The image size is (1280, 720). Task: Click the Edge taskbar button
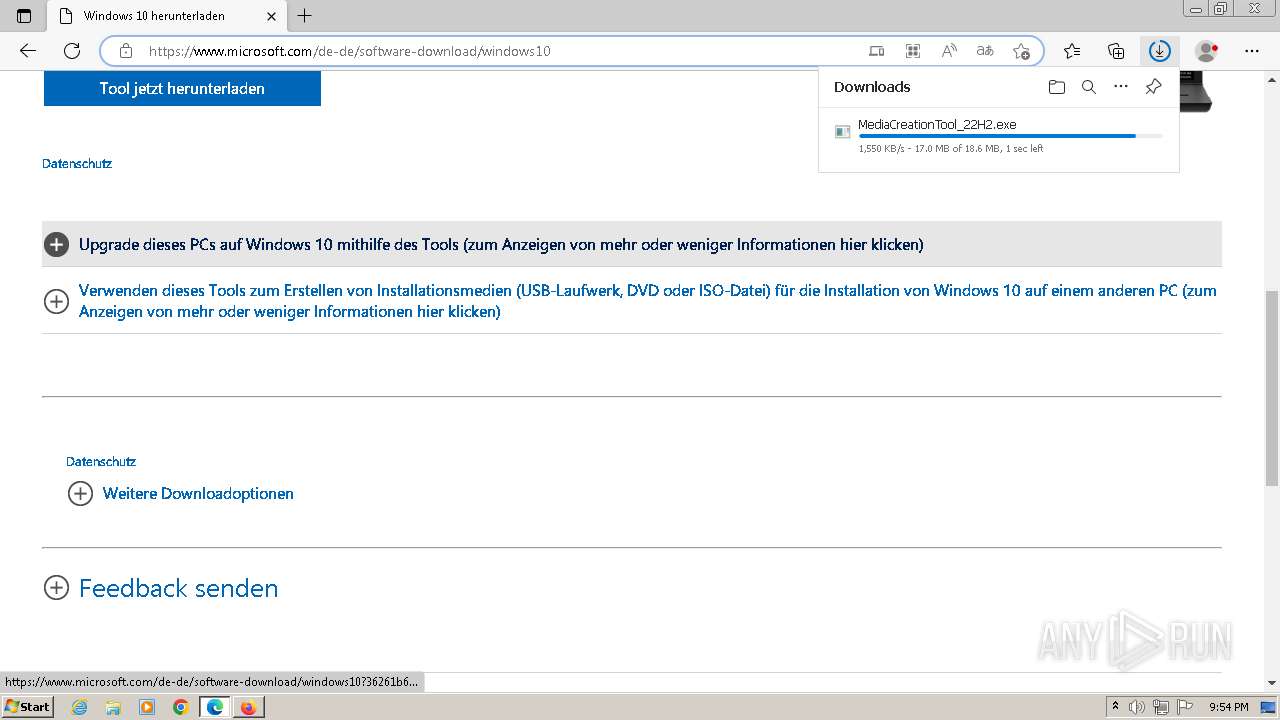[215, 707]
